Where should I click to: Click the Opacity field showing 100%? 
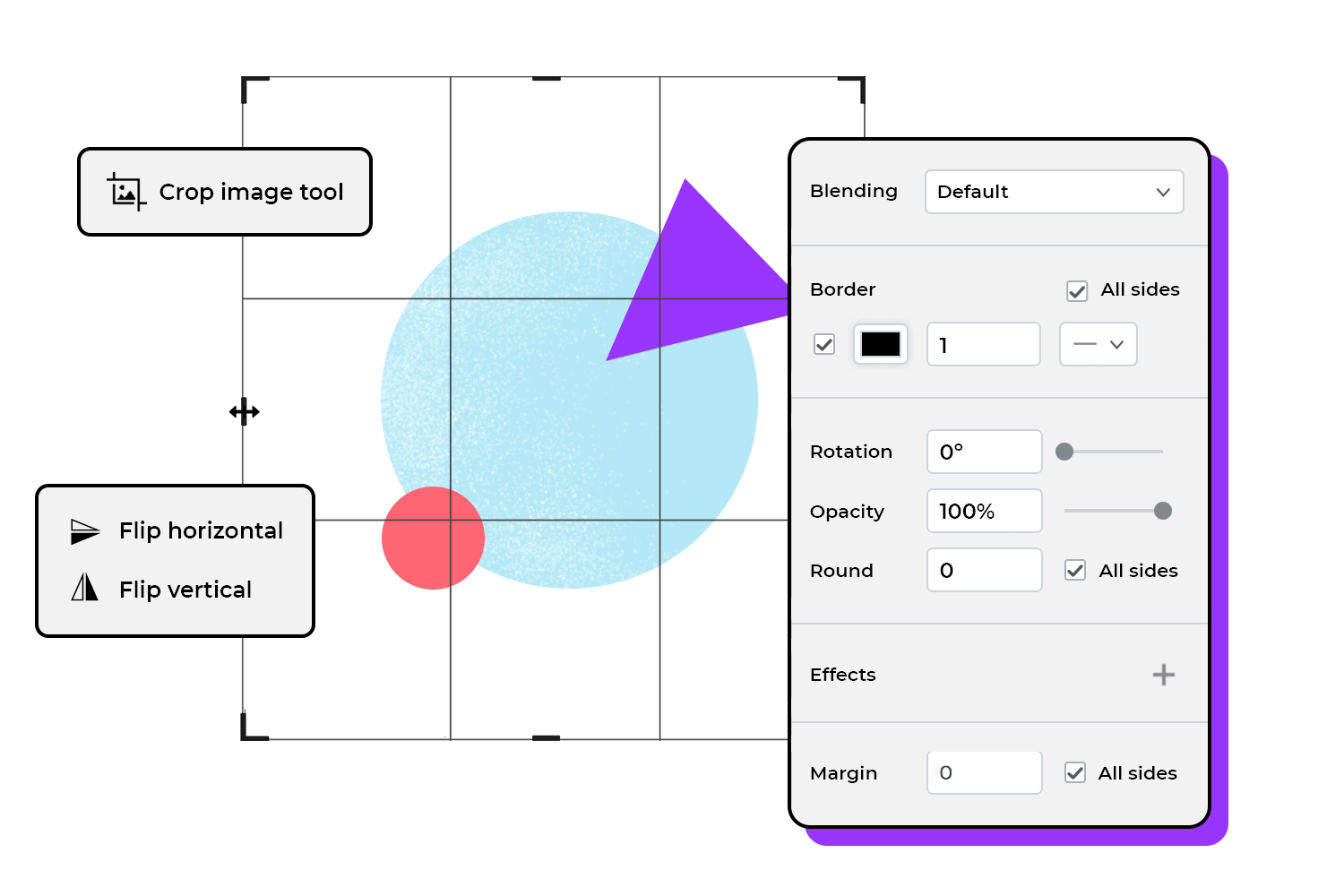coord(985,511)
